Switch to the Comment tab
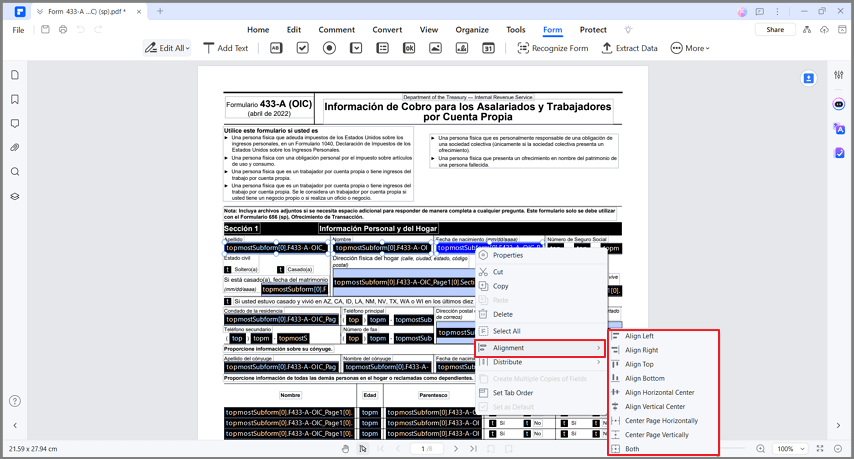Viewport: 854px width, 459px height. click(337, 30)
